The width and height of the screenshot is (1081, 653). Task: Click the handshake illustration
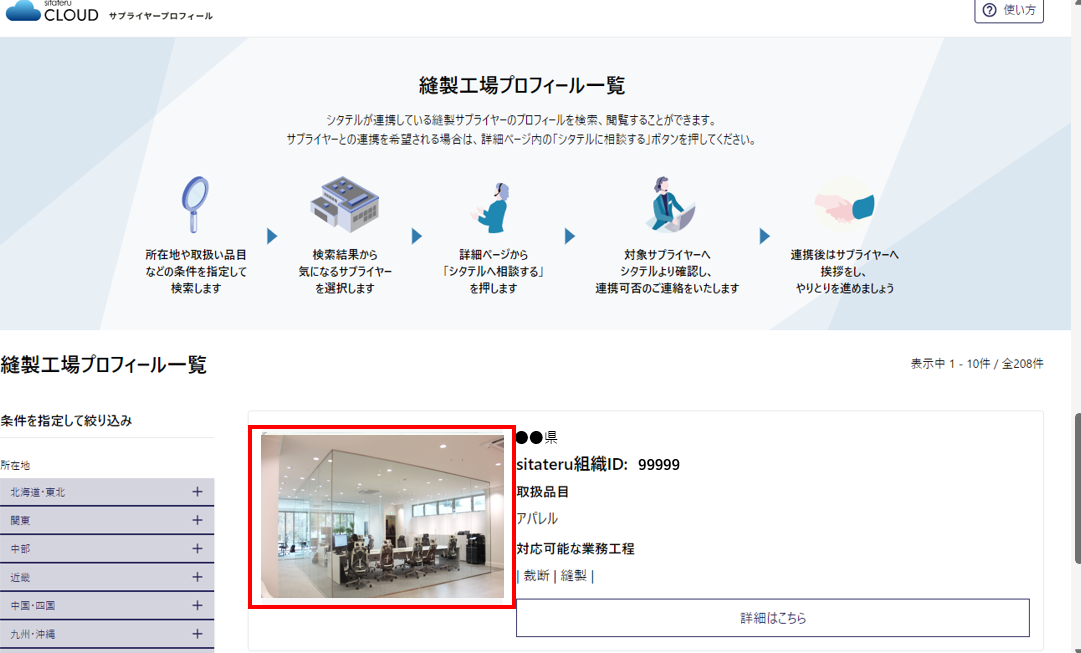click(844, 205)
